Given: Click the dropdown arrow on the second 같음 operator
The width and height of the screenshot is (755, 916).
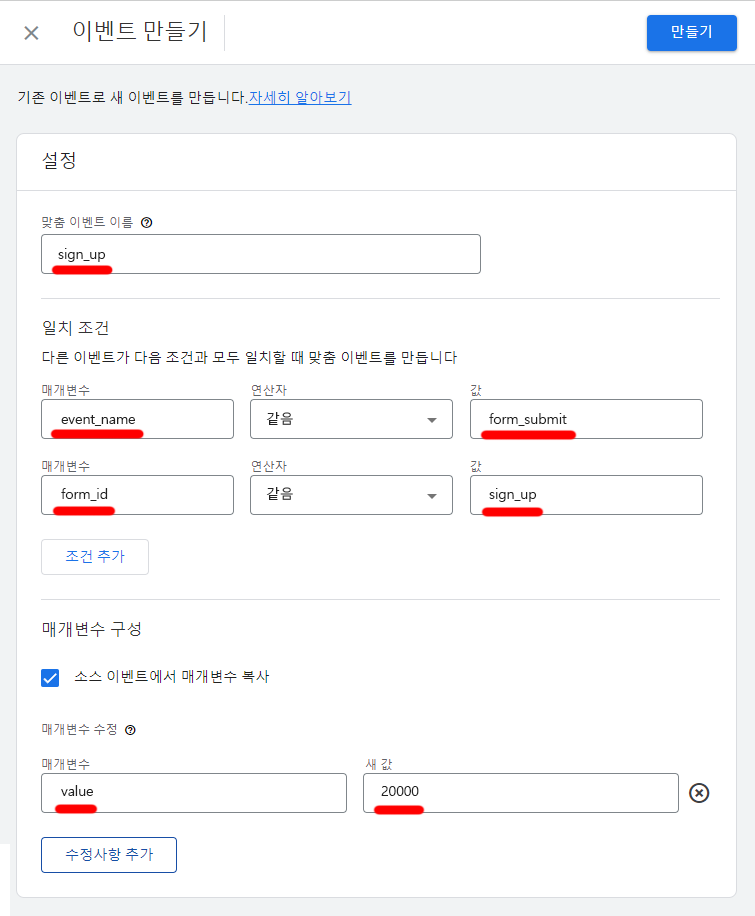Looking at the screenshot, I should tap(430, 495).
